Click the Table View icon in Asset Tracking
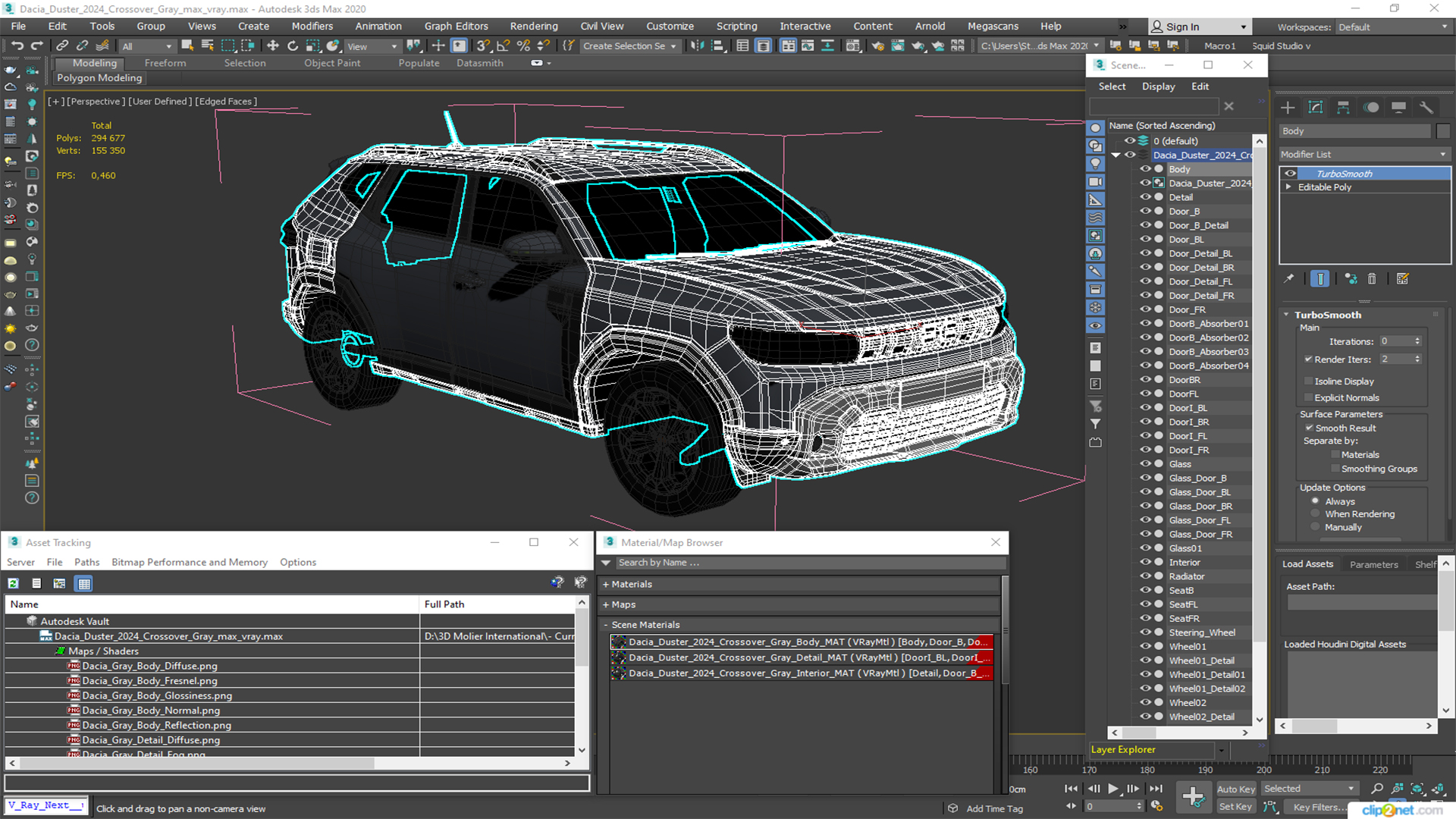Screen dimensions: 1456x819 pyautogui.click(x=84, y=583)
